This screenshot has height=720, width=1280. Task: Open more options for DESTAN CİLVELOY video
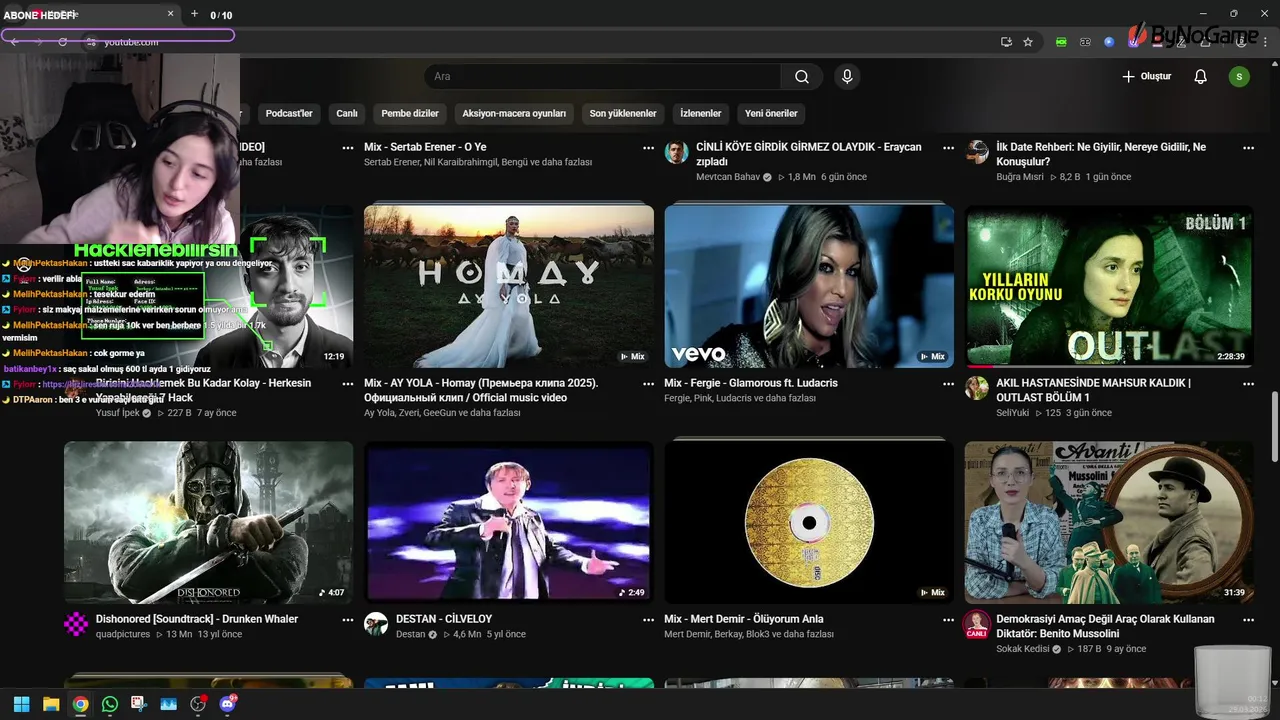pos(648,619)
